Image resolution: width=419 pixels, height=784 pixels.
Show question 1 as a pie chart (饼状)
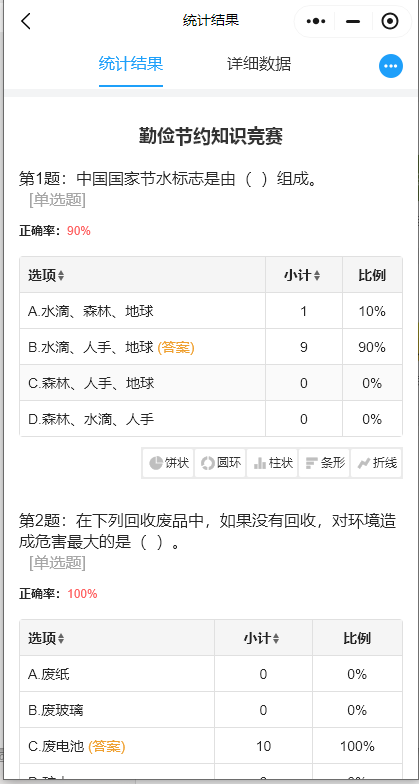pos(169,463)
